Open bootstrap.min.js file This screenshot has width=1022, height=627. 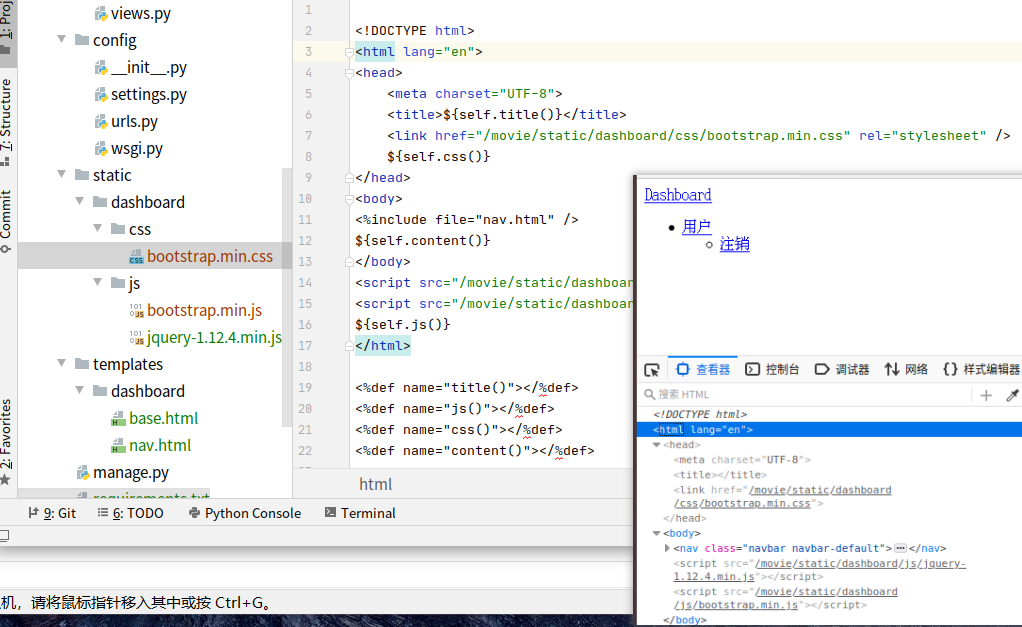pos(205,310)
